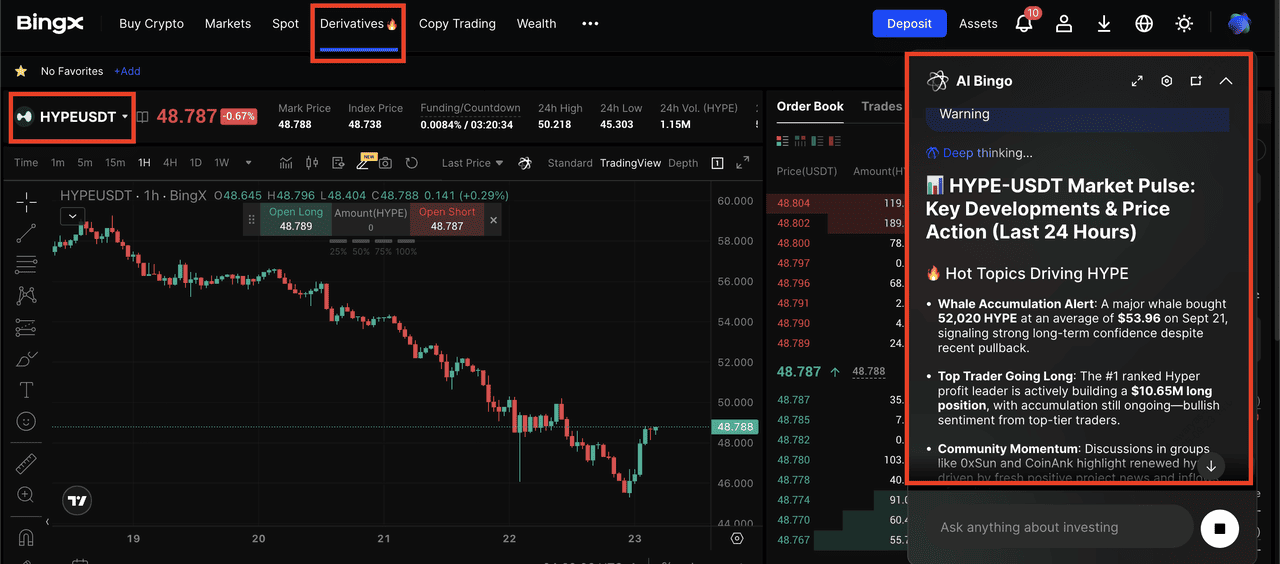Set the amount slider to 50%
Image resolution: width=1280 pixels, height=564 pixels.
coord(361,251)
